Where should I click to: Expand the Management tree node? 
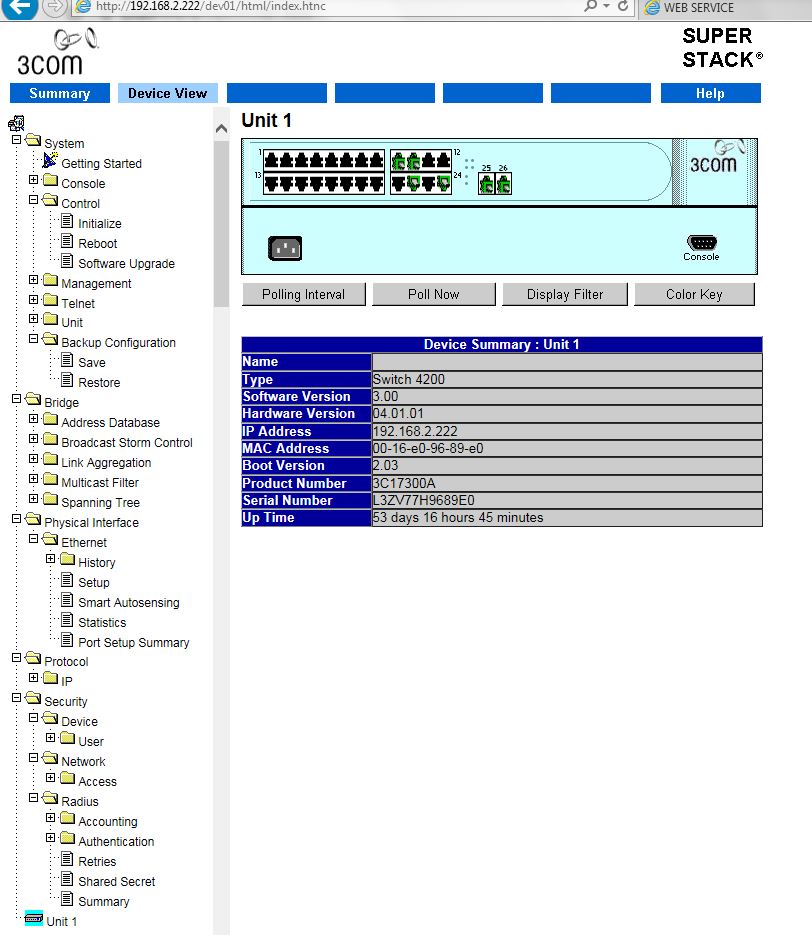(x=33, y=280)
